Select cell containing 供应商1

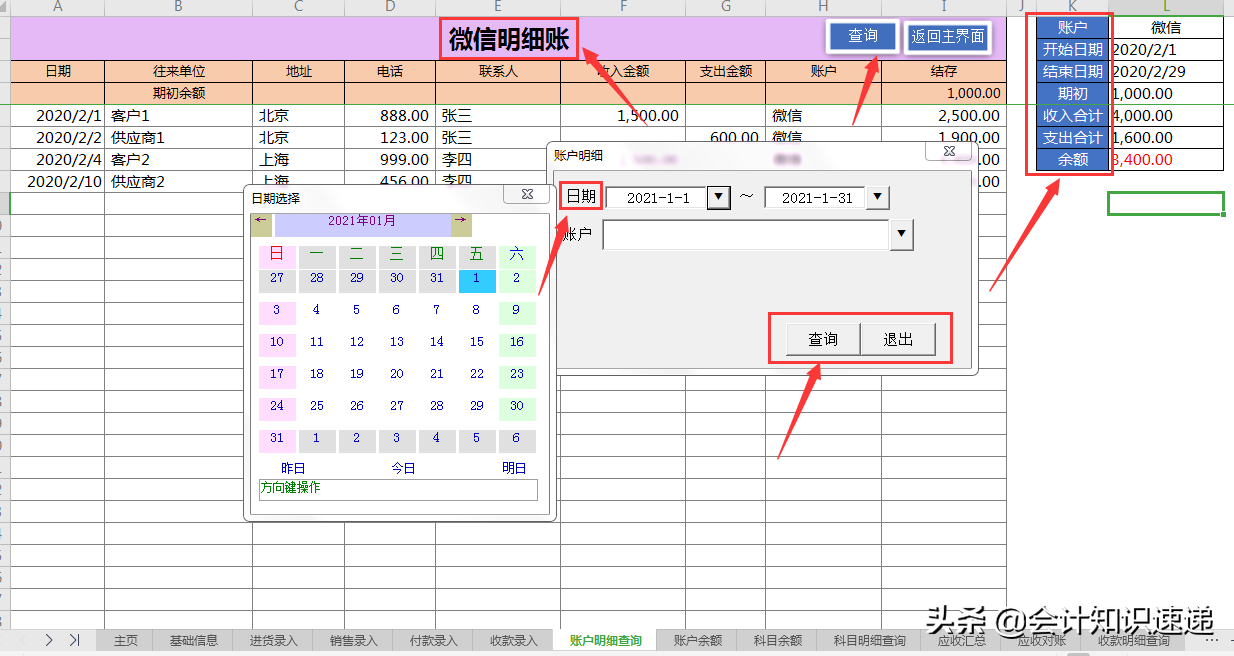click(x=178, y=138)
